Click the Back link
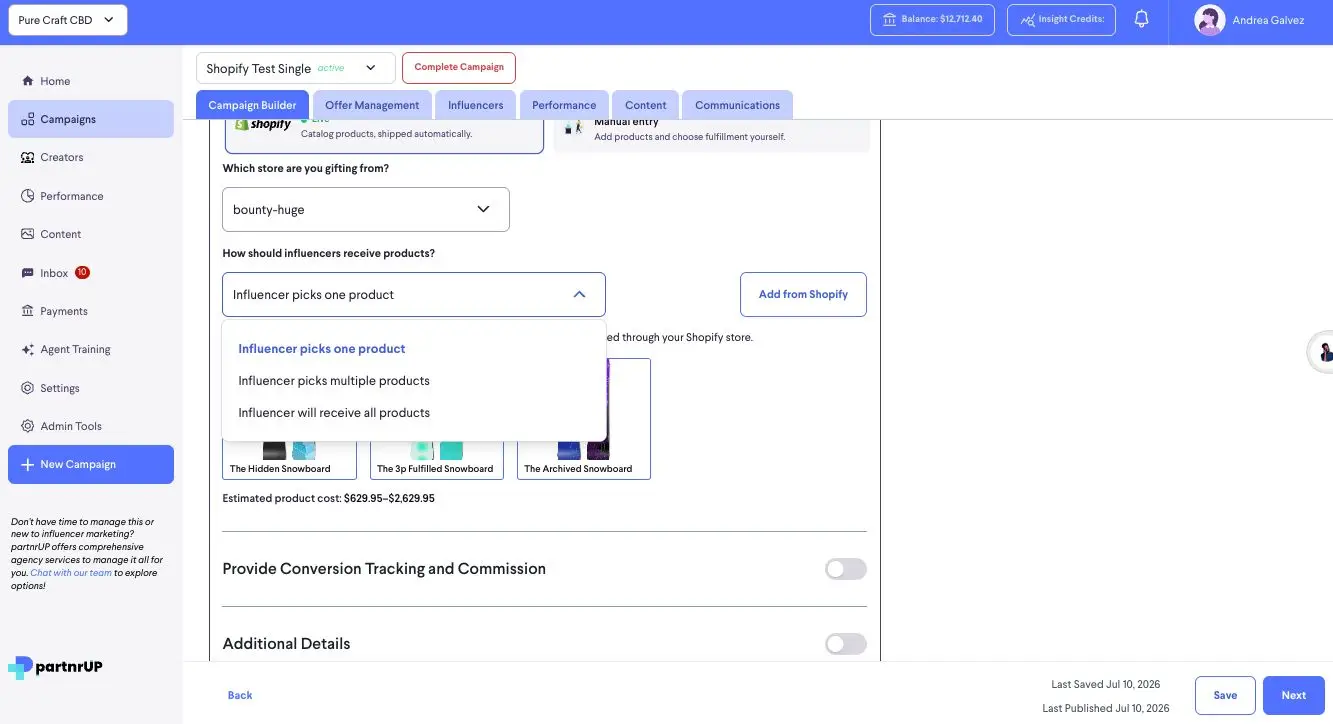The height and width of the screenshot is (724, 1333). tap(240, 695)
